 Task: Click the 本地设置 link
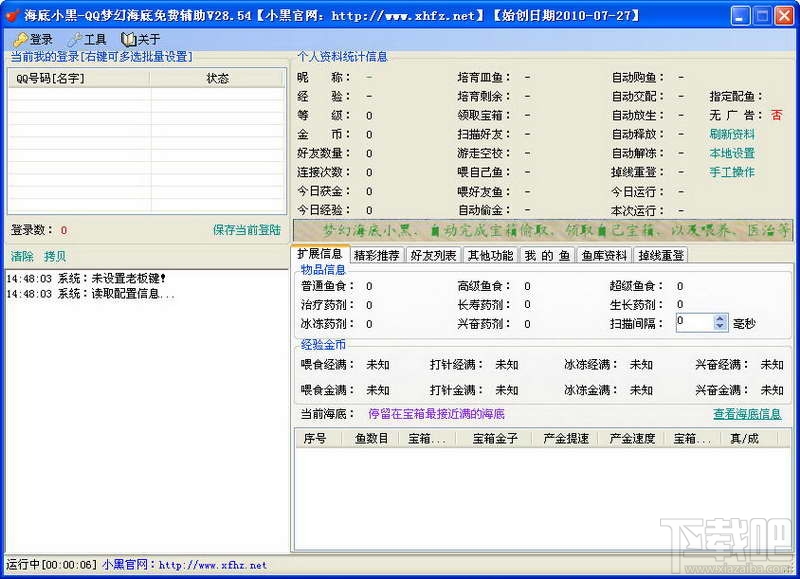point(732,153)
